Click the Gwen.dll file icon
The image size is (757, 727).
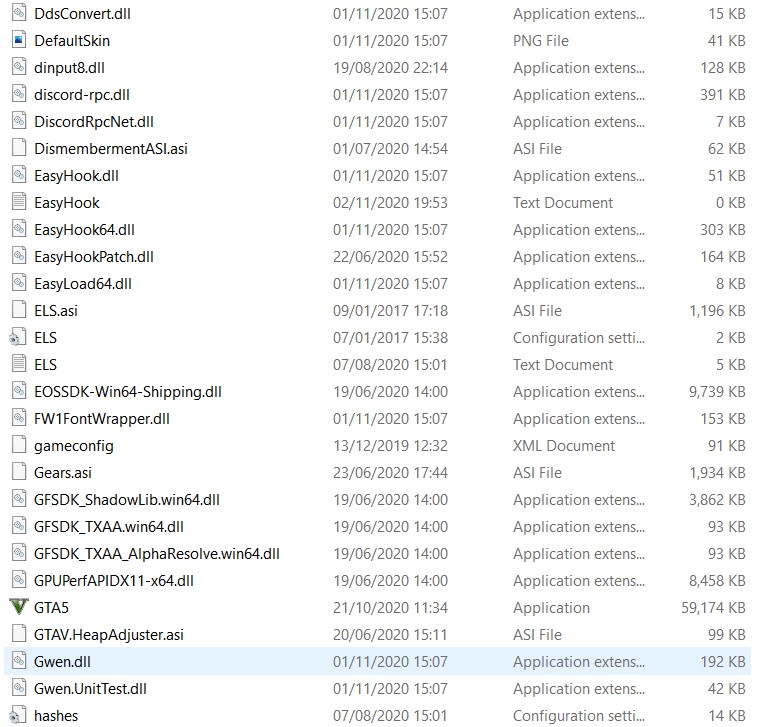click(x=19, y=660)
